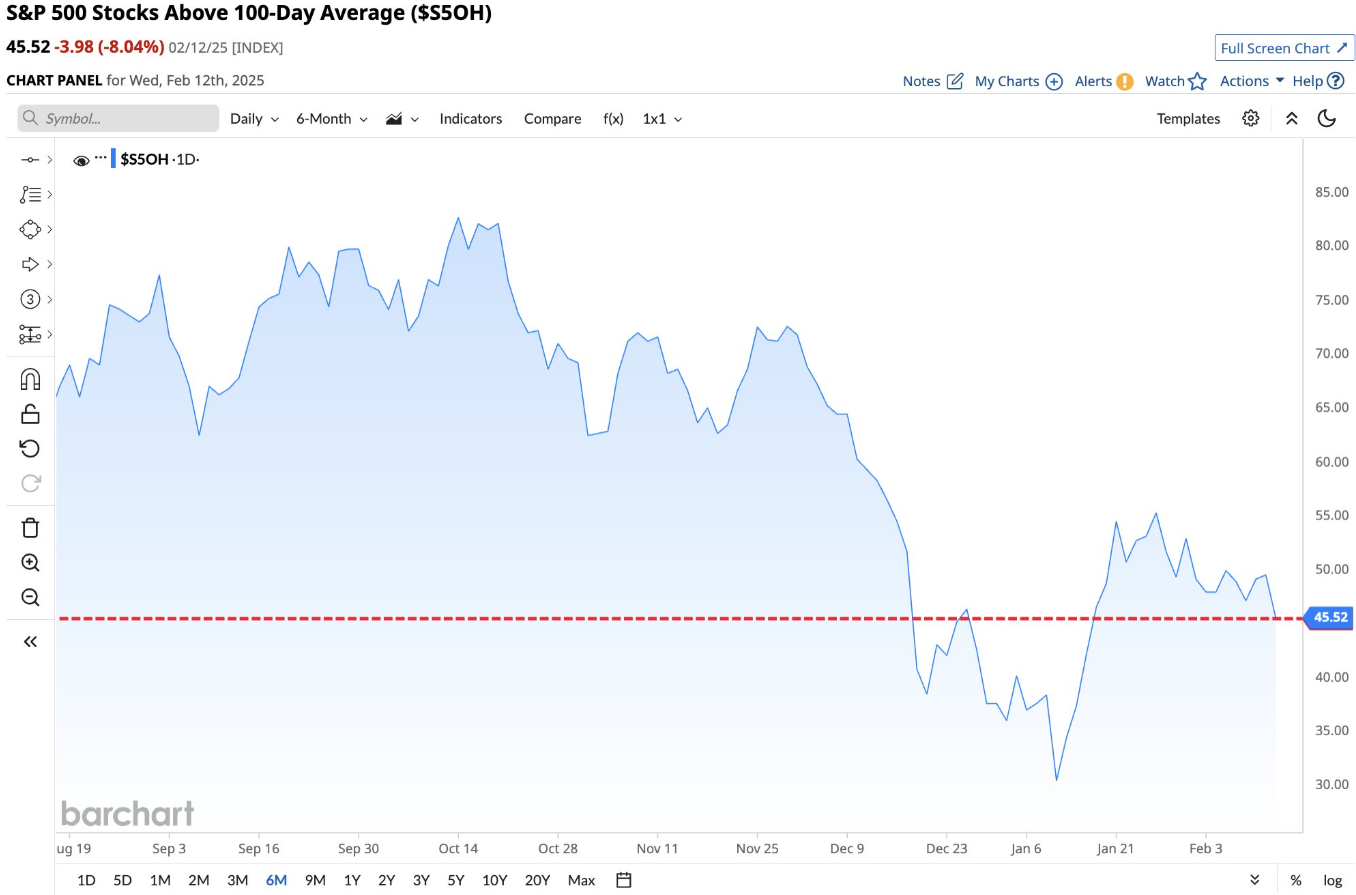Toggle $S5OH series visibility eye
The height and width of the screenshot is (895, 1356).
(x=81, y=160)
